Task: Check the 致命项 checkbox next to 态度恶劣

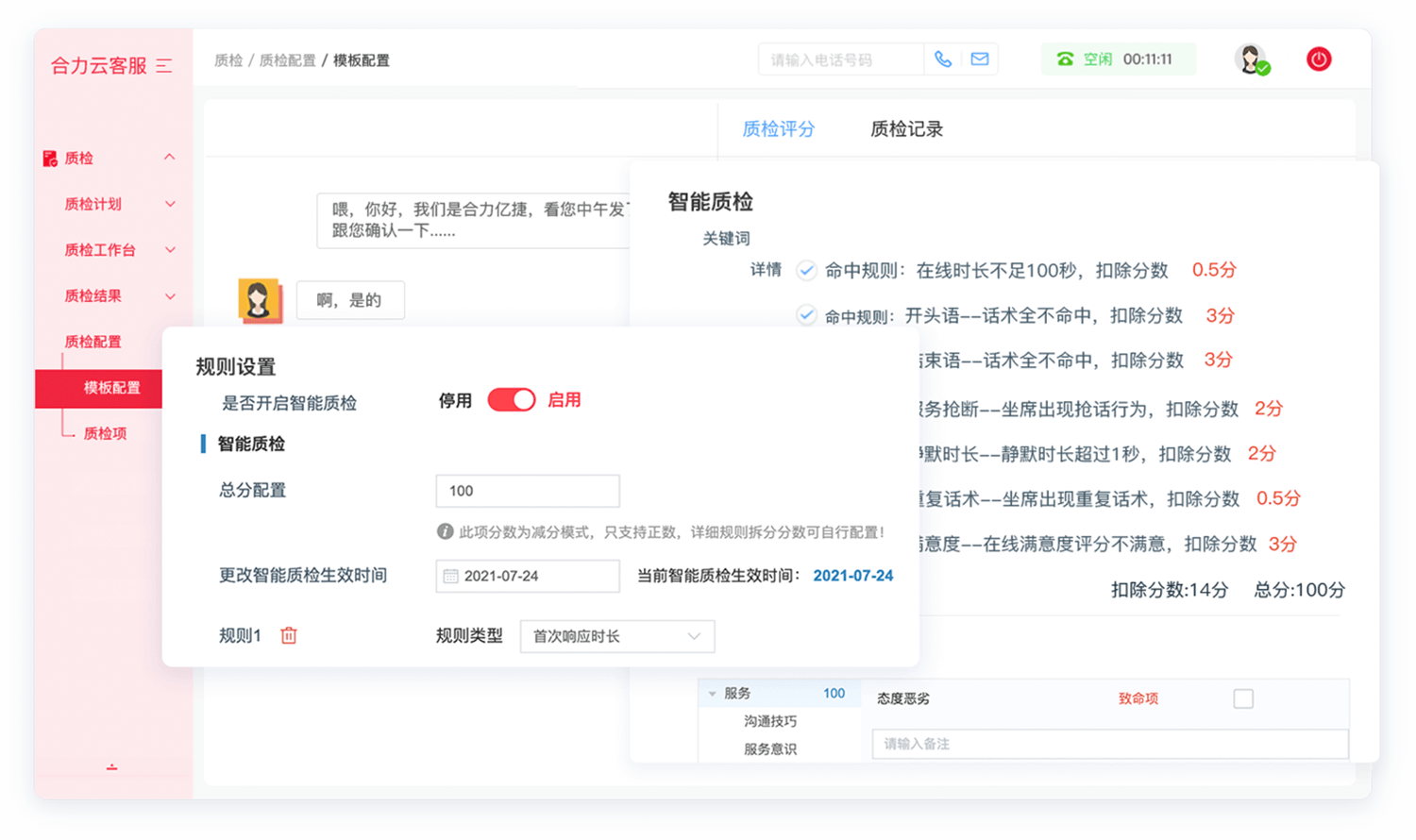Action: click(x=1243, y=698)
